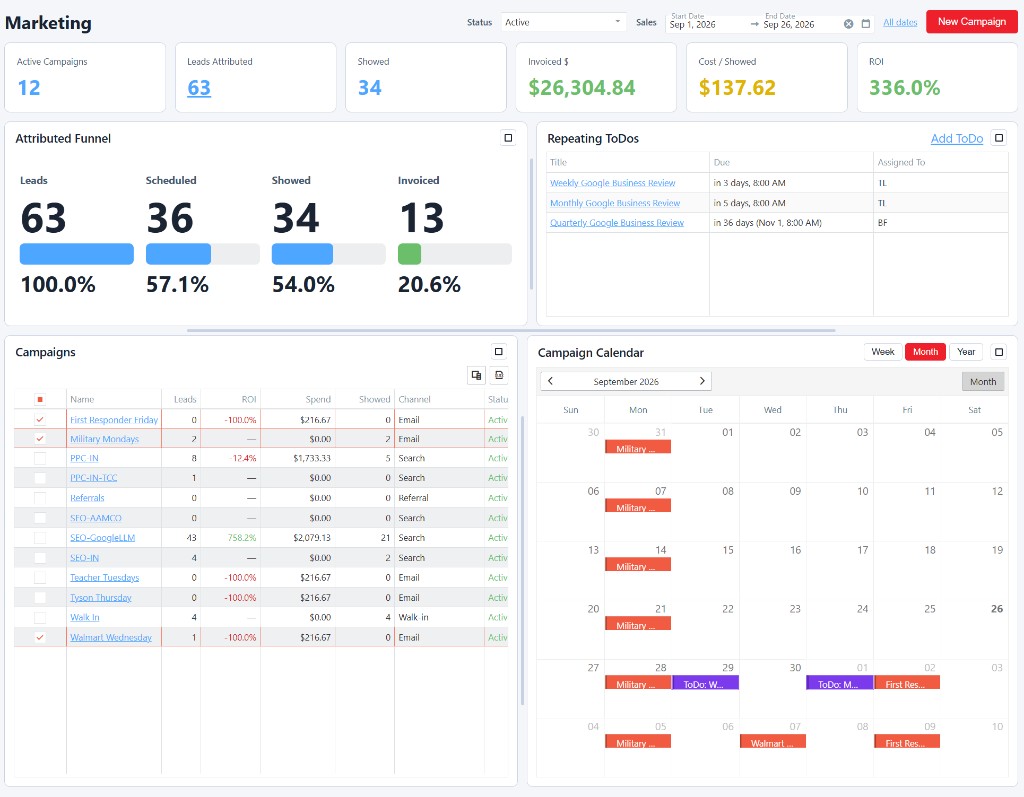Open the ToDo: W... event on Tuesday 29
1024x797 pixels.
705,683
